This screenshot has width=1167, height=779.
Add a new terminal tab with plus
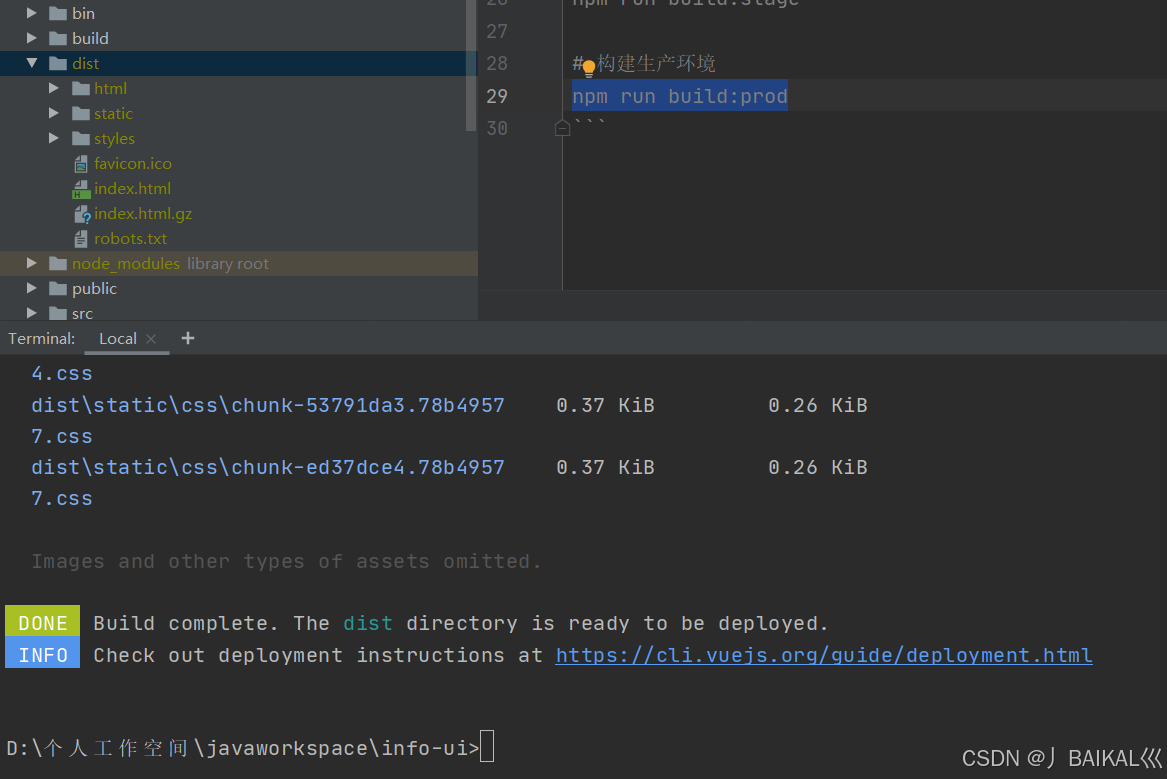click(188, 339)
